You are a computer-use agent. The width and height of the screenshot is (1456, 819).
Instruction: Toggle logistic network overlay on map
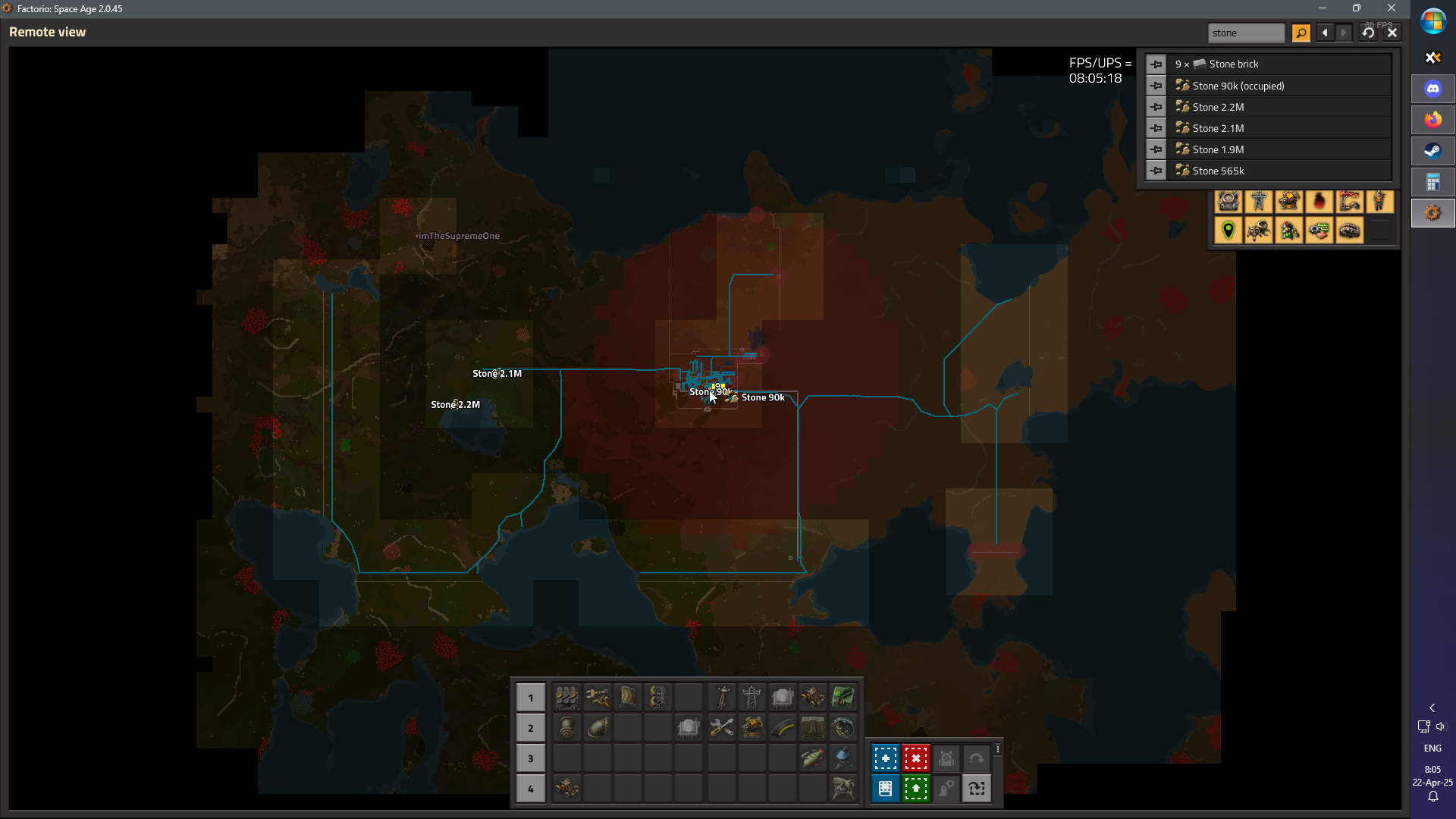[x=1228, y=201]
